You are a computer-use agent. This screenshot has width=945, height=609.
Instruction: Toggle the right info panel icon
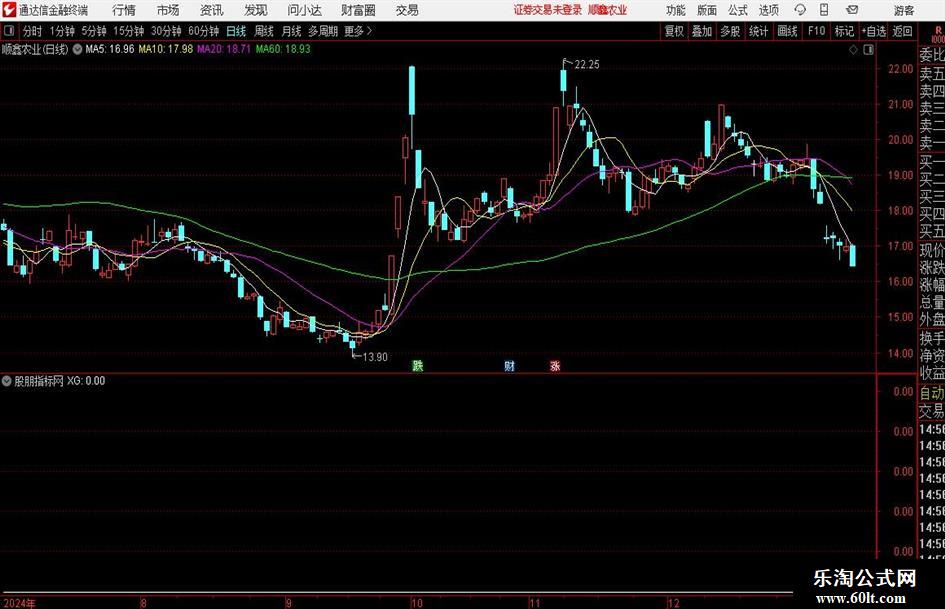(x=868, y=50)
